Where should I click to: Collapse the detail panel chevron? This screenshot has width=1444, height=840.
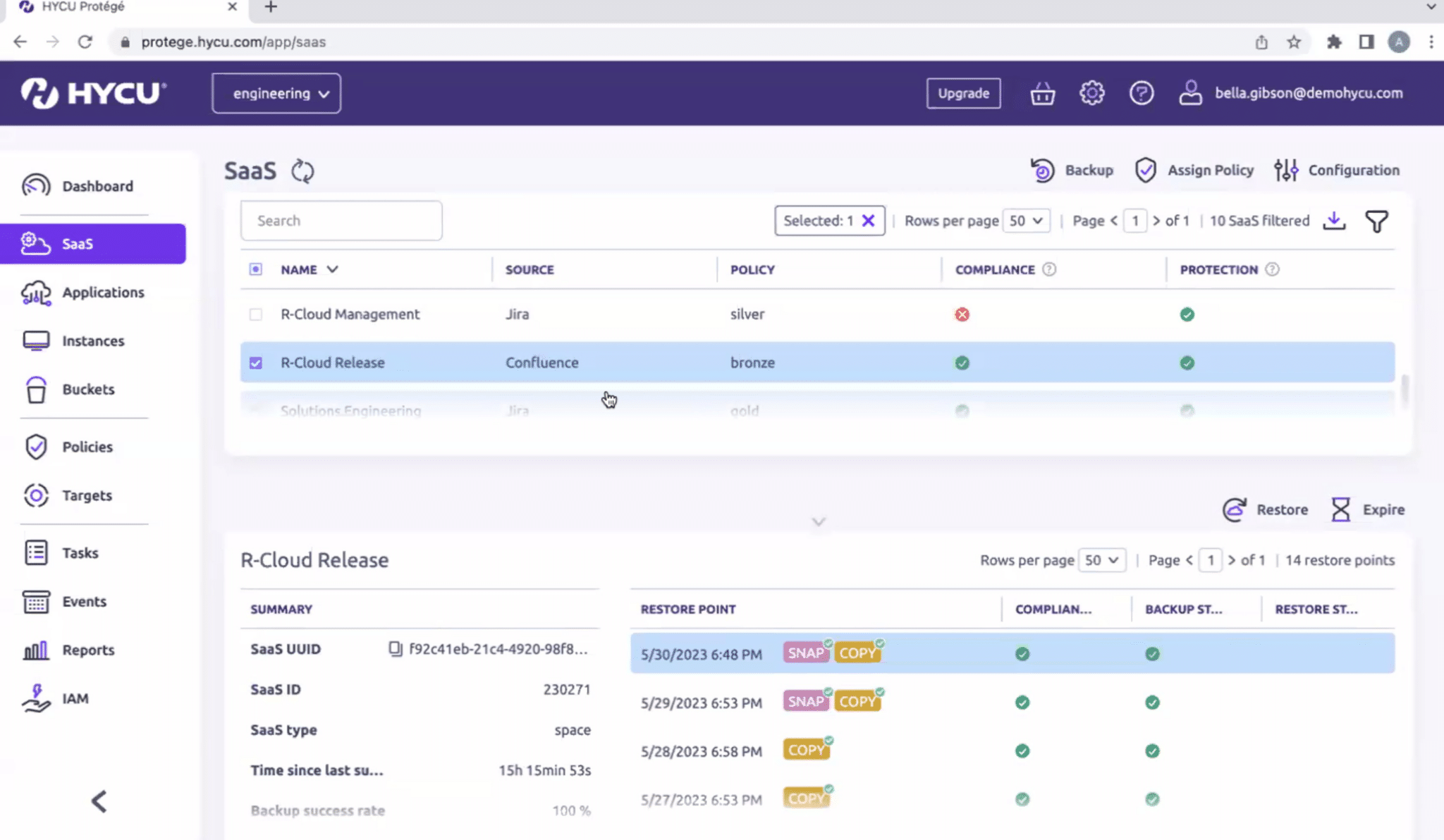point(818,521)
